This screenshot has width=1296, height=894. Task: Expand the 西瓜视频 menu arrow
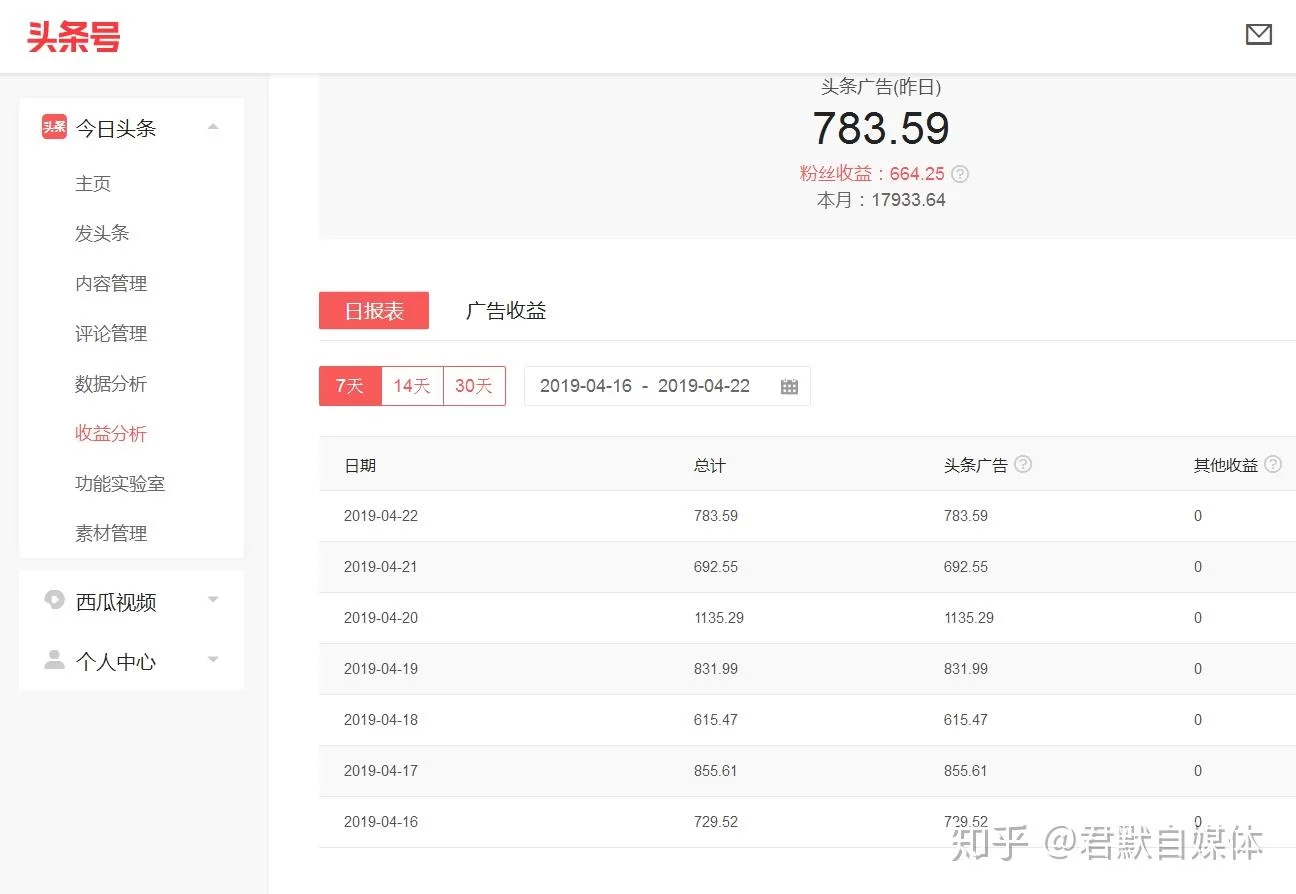click(x=213, y=600)
